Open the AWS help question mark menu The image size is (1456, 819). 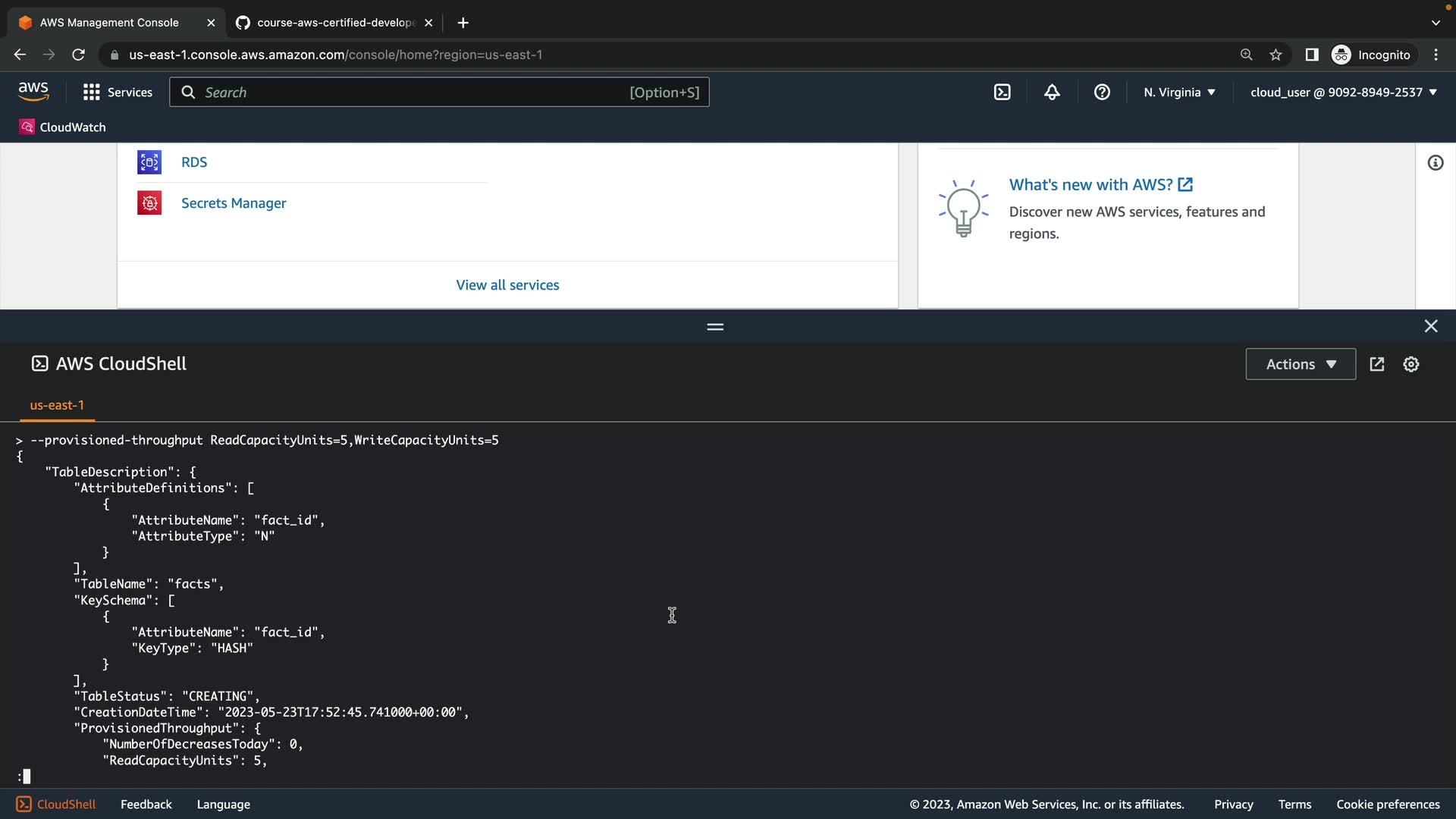point(1102,93)
